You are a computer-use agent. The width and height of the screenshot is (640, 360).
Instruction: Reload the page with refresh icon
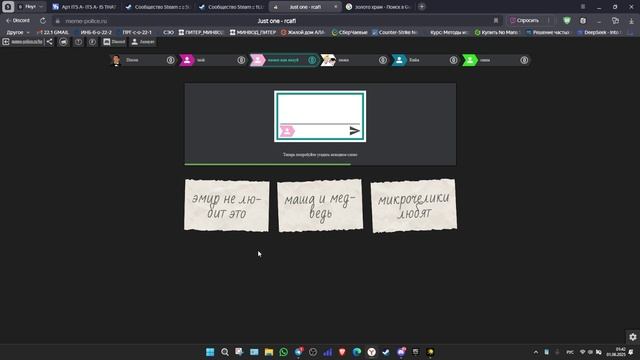click(43, 20)
